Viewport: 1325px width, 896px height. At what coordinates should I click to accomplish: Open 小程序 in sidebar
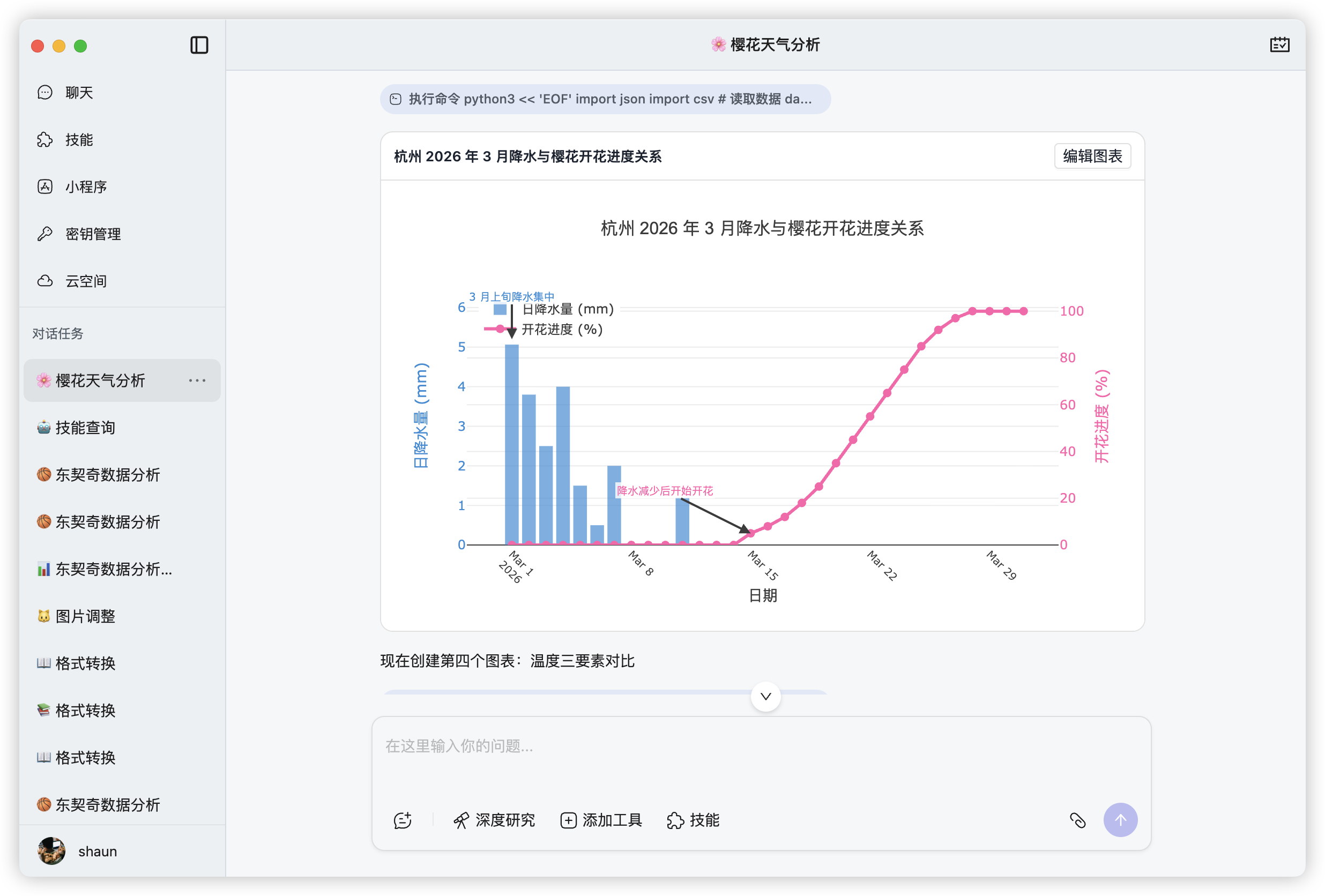click(x=86, y=187)
